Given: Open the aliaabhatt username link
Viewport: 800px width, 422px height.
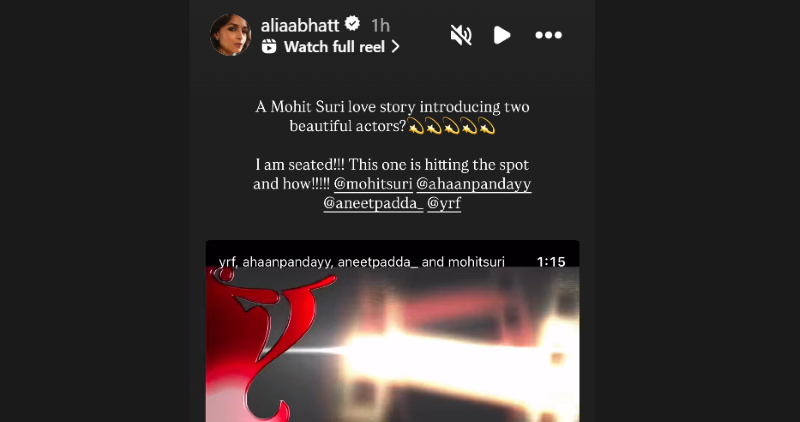Looking at the screenshot, I should click(x=300, y=25).
